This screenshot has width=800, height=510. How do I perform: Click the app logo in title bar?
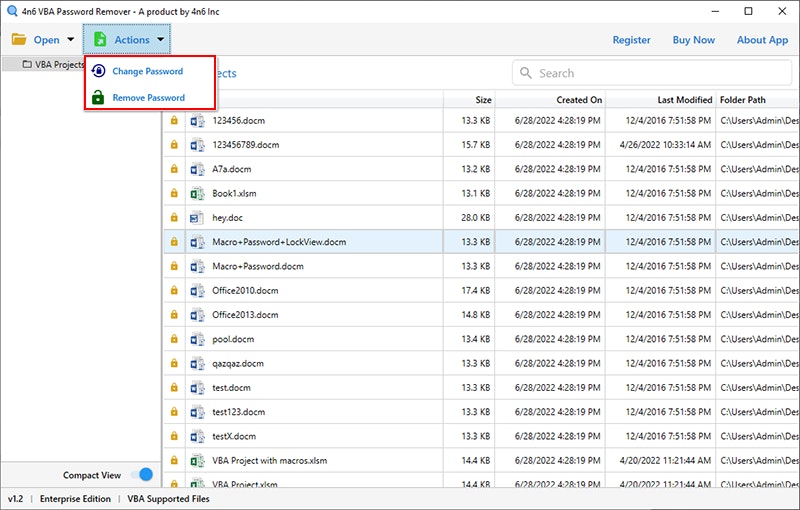coord(12,11)
